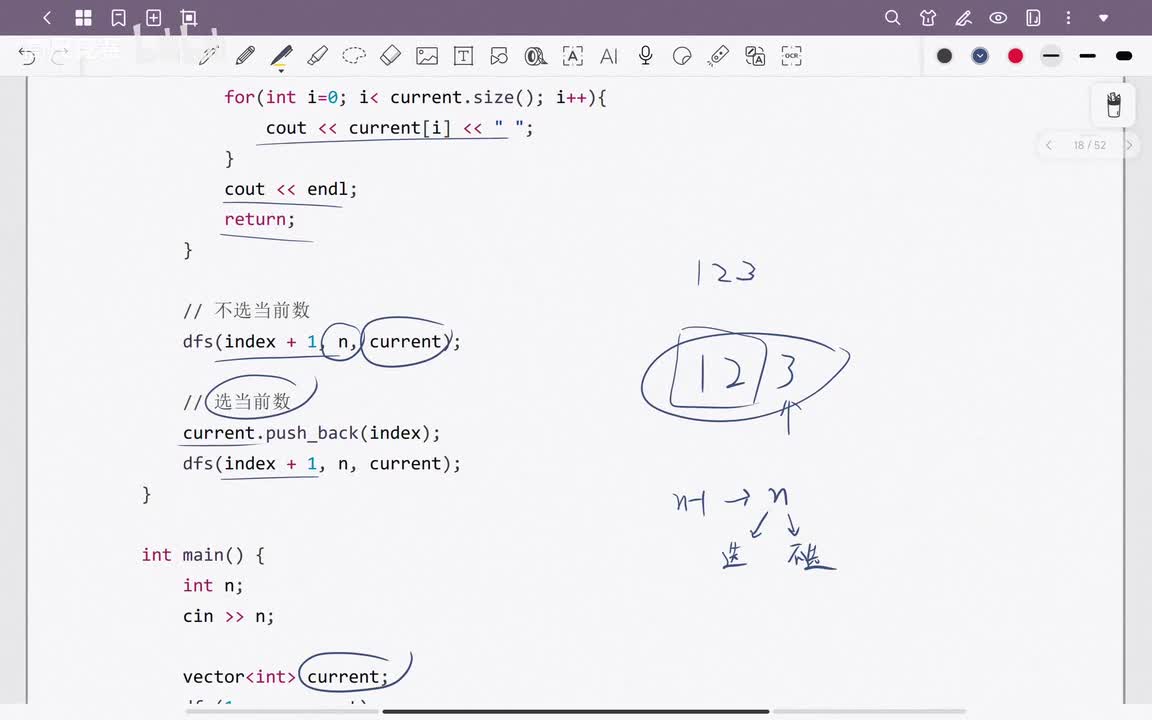Select the shapes tool
Image resolution: width=1152 pixels, height=720 pixels.
tap(500, 56)
